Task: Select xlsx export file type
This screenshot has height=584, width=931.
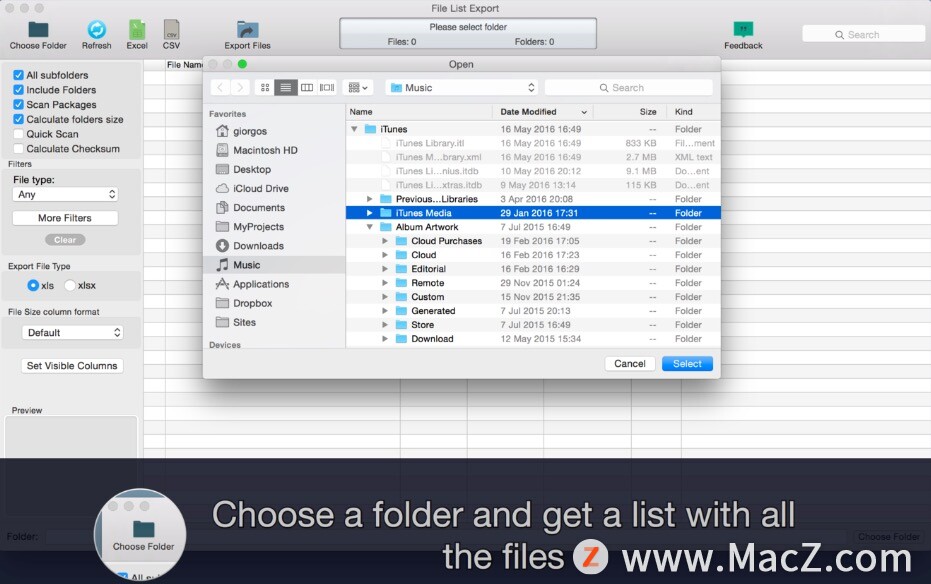Action: click(x=70, y=285)
